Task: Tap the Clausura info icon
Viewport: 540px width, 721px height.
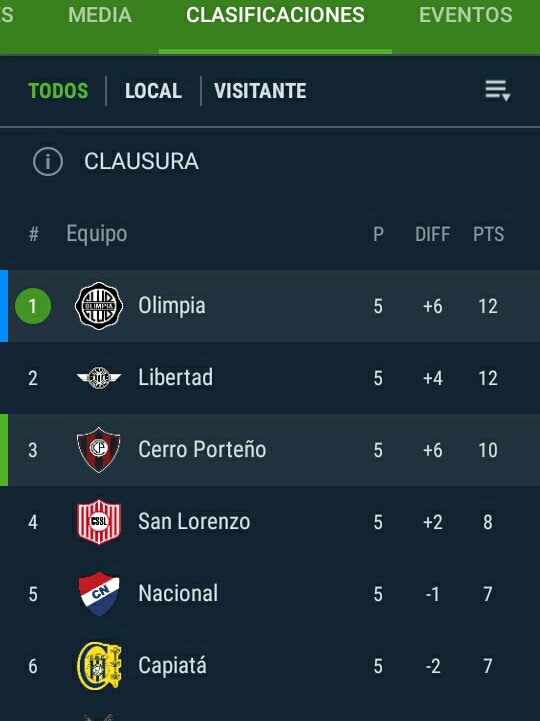Action: tap(48, 161)
